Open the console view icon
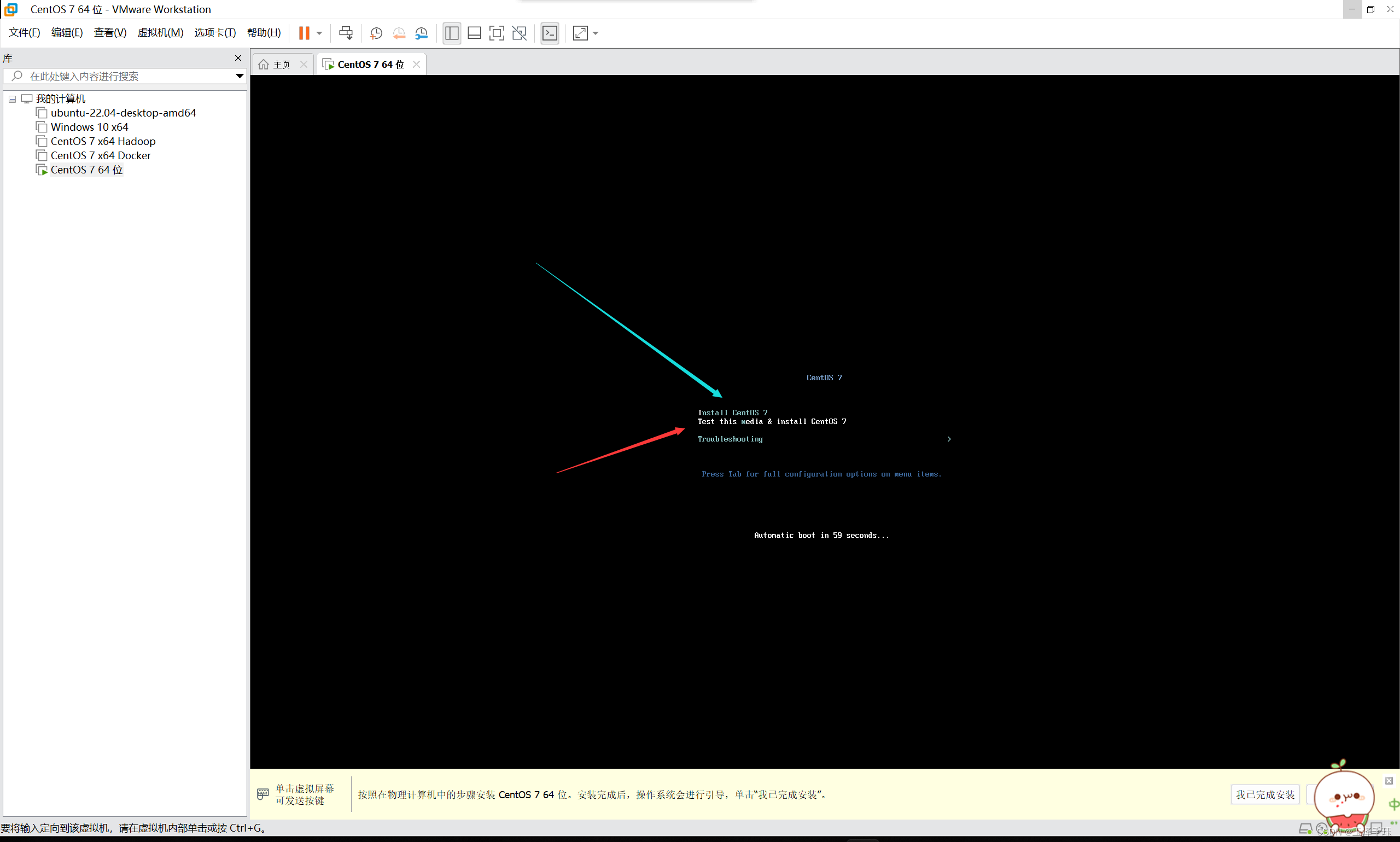1400x842 pixels. point(550,33)
